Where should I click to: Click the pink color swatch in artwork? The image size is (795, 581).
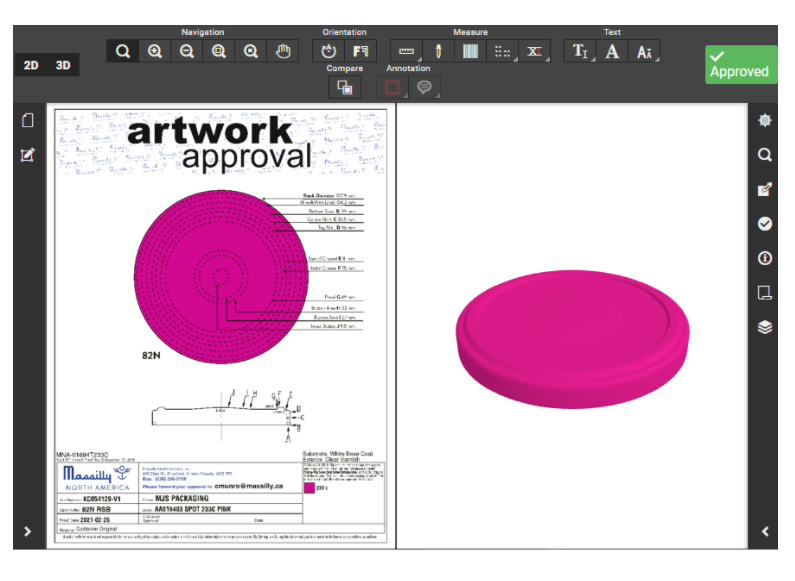(x=321, y=488)
